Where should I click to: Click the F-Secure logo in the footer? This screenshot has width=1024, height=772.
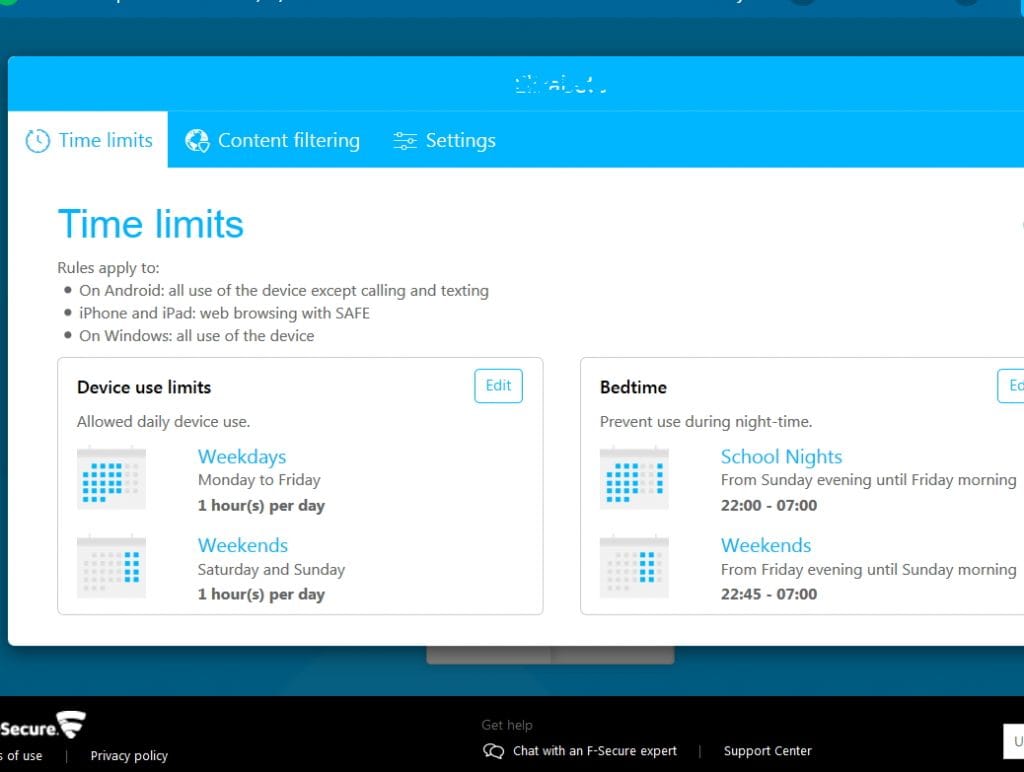point(42,726)
